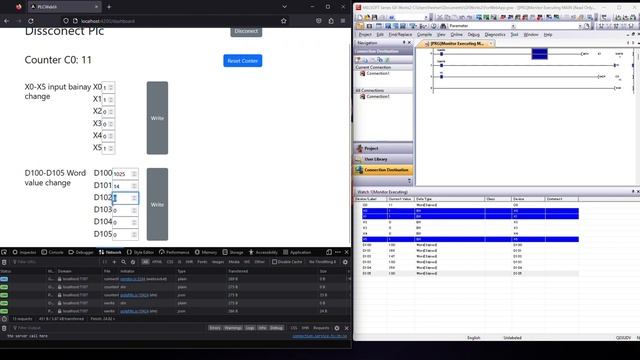Open the Memory devtools tab
Image resolution: width=640 pixels, height=360 pixels.
coord(206,252)
